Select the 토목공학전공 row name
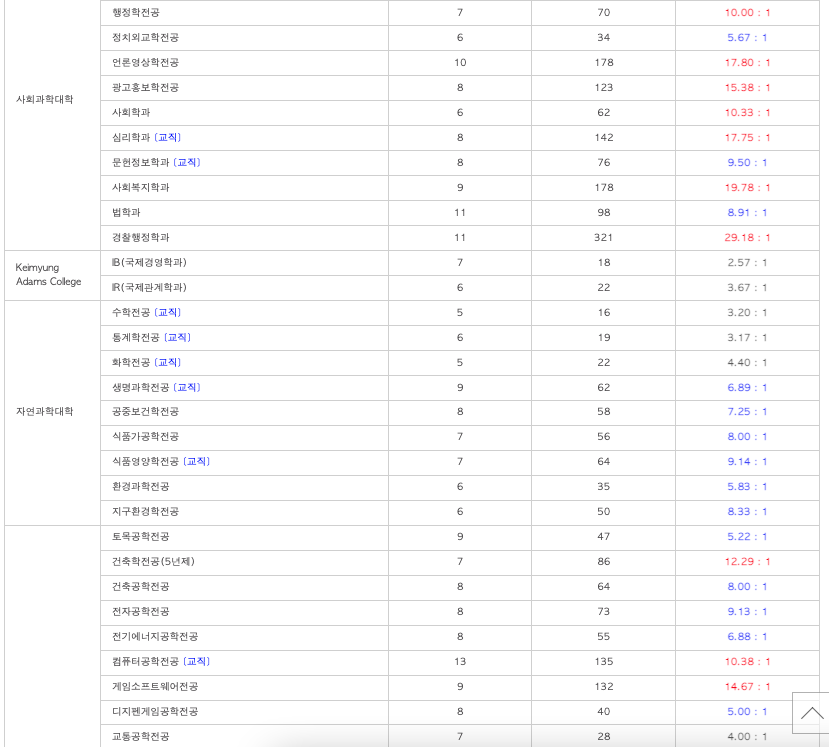This screenshot has height=747, width=829. tap(140, 537)
